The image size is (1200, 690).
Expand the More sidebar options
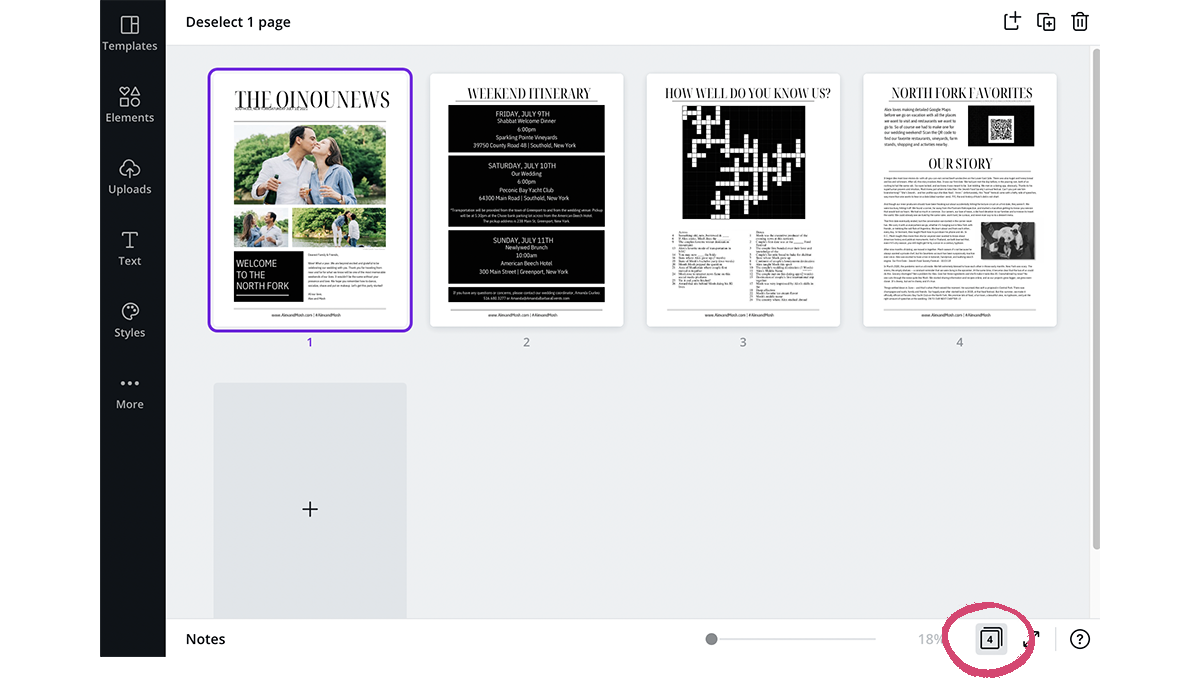tap(130, 392)
